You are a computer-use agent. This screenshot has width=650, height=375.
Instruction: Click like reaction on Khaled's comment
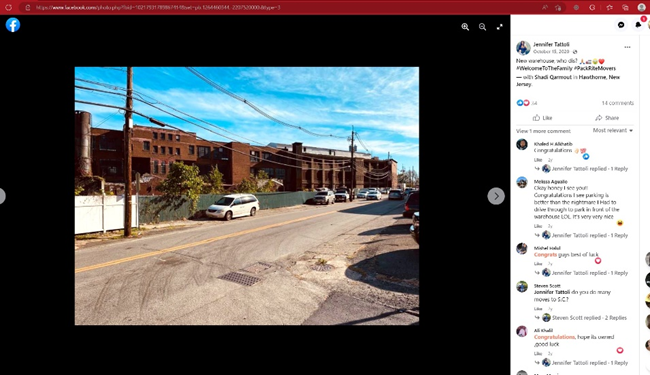586,157
